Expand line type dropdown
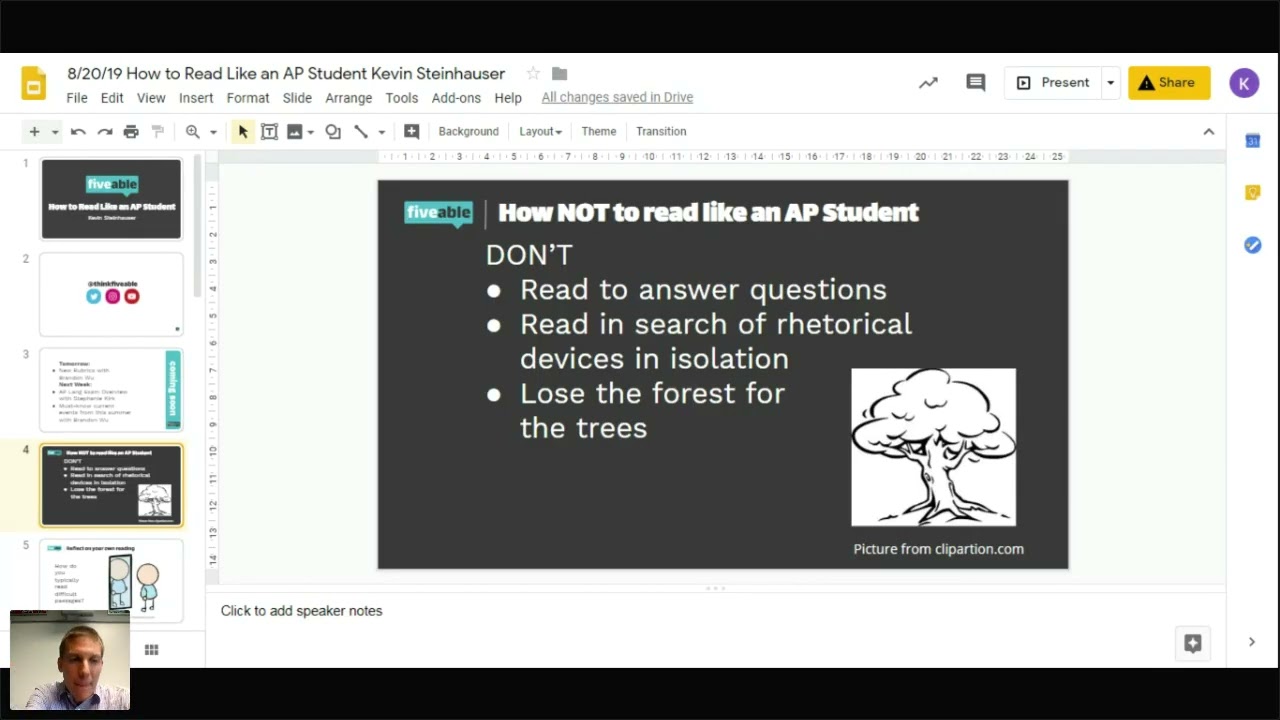The width and height of the screenshot is (1280, 720). tap(381, 132)
